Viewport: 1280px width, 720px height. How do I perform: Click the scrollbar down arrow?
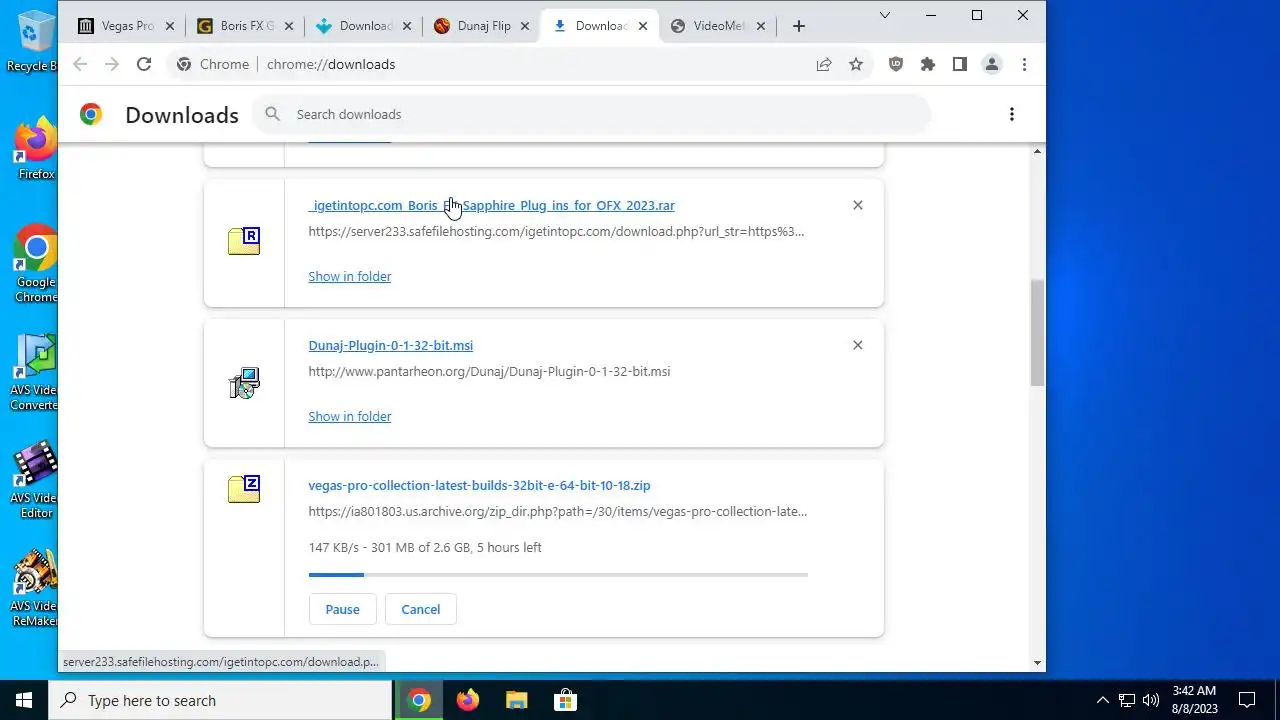[x=1037, y=662]
